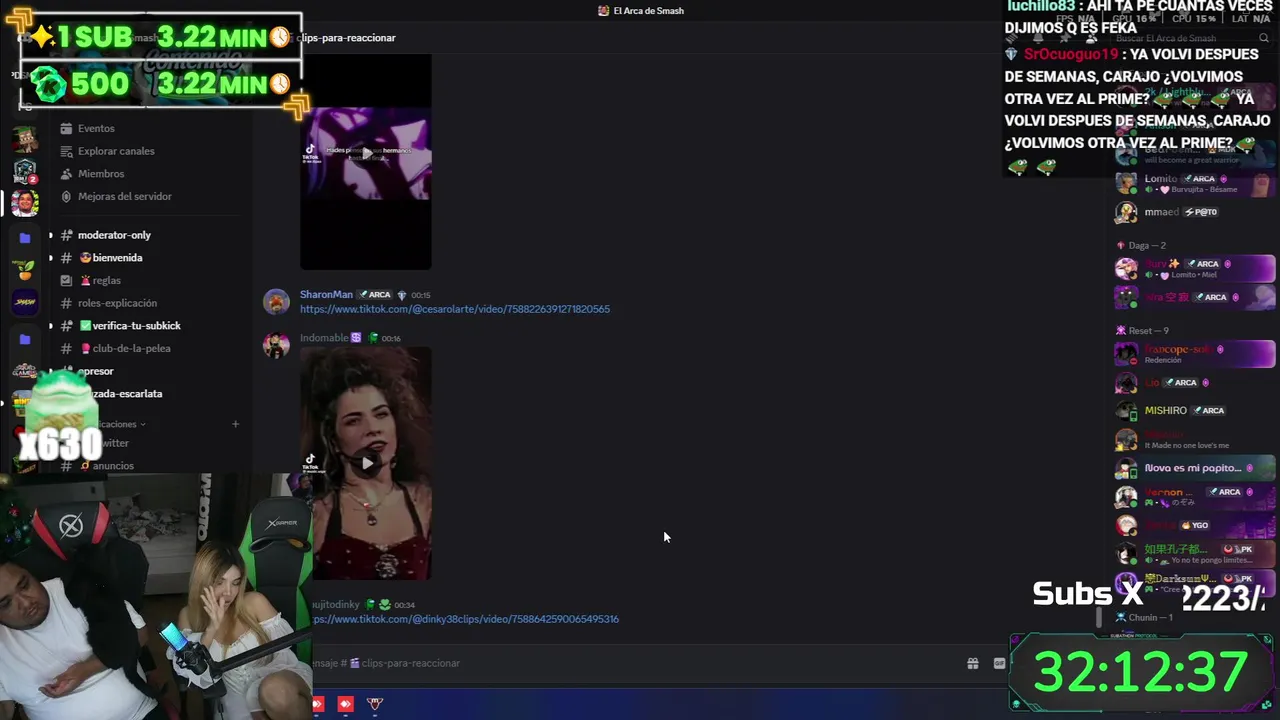Open the reglas channel
1280x720 pixels.
point(100,281)
